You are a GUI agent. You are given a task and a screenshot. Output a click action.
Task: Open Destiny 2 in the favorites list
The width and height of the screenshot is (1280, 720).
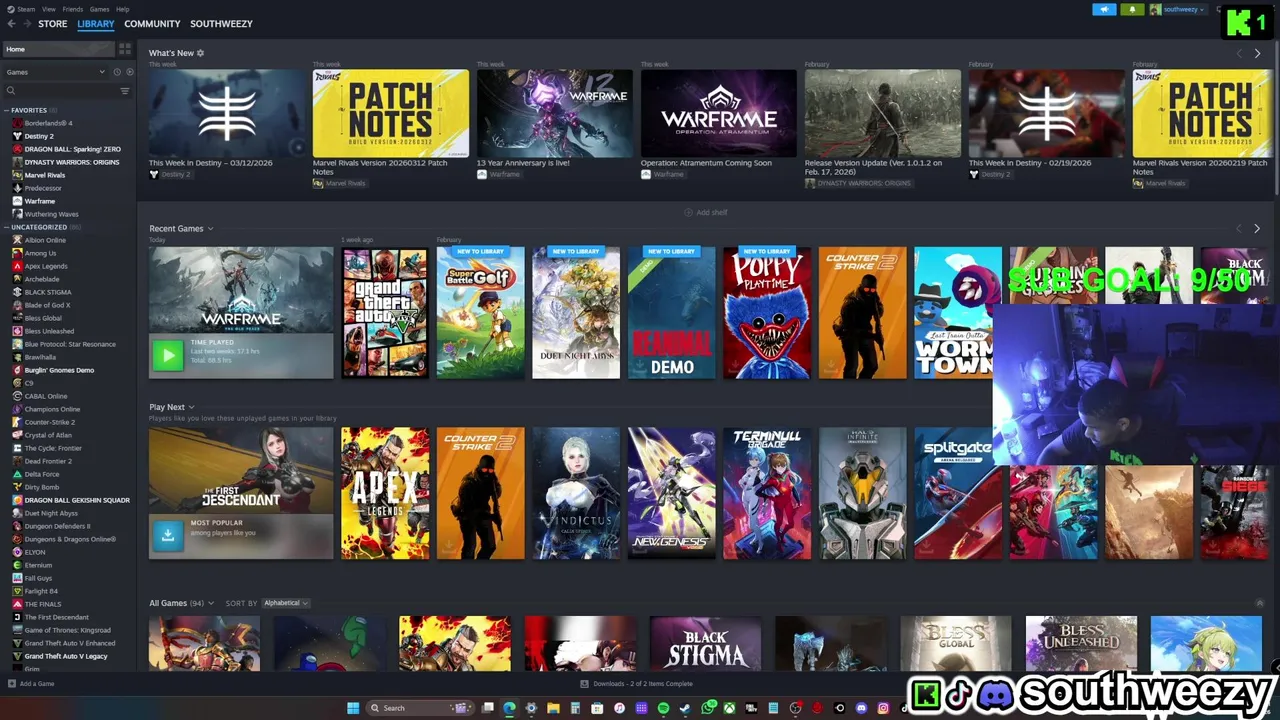[39, 136]
